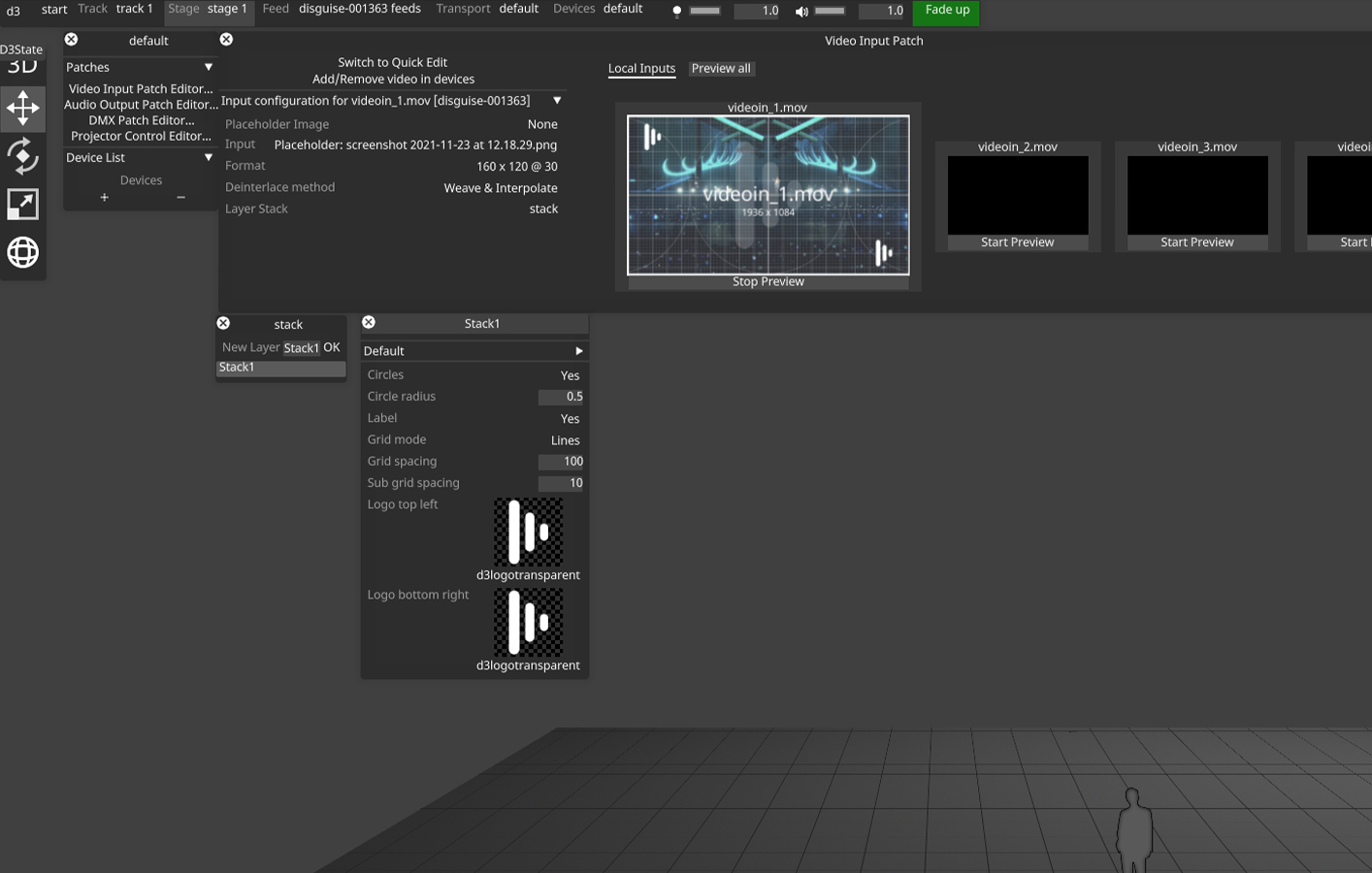Open Logo bottom right d3logotransparent thumbnail

(528, 622)
